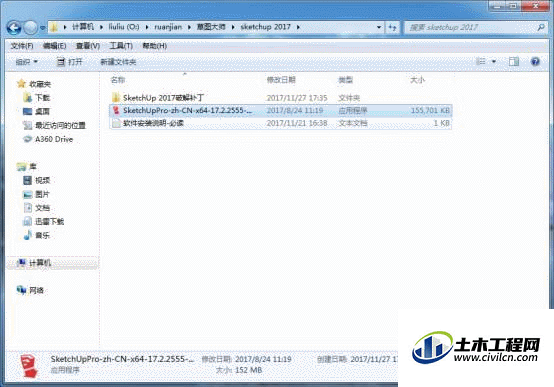Open address bar history dropdown
Screen dimensions: 554x387
(379, 27)
